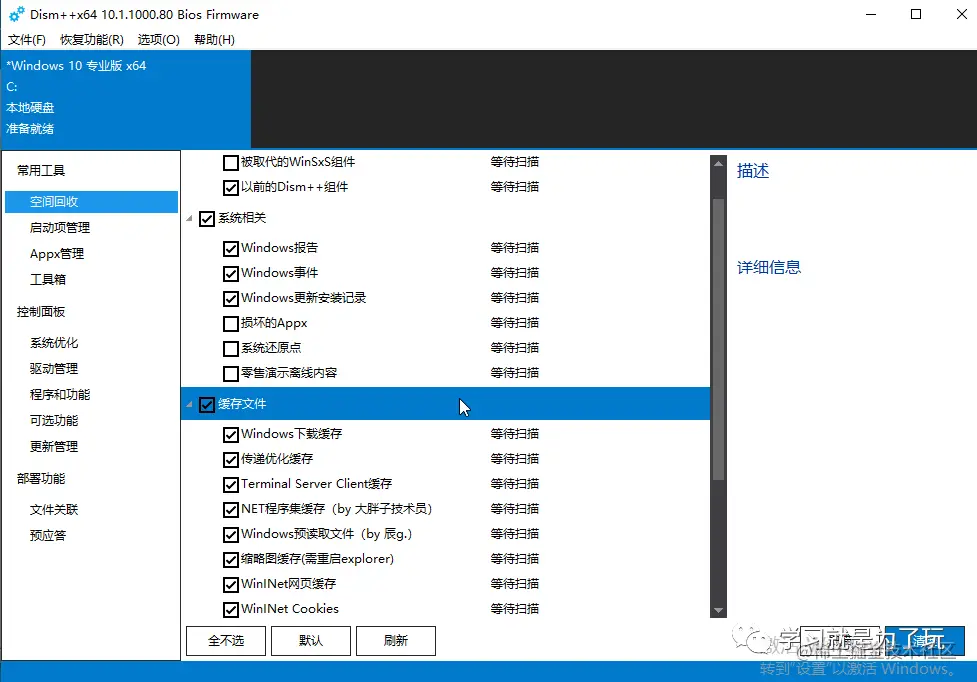Open the 文件(F) menu

point(26,39)
